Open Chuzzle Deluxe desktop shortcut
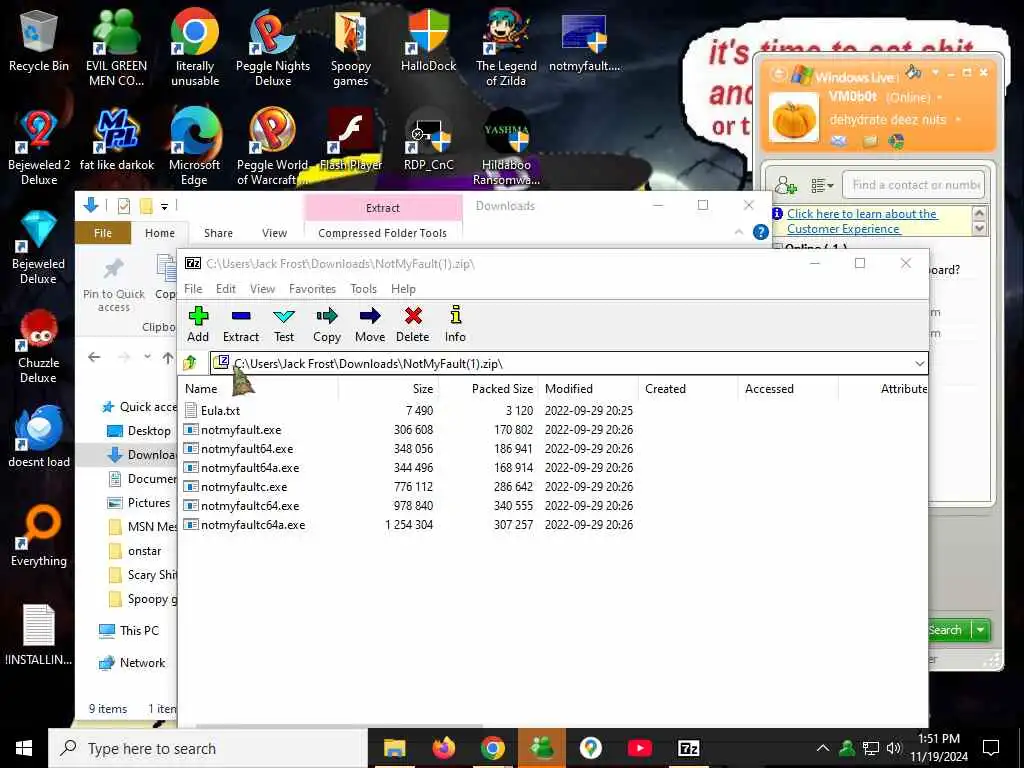1024x768 pixels. click(x=39, y=347)
